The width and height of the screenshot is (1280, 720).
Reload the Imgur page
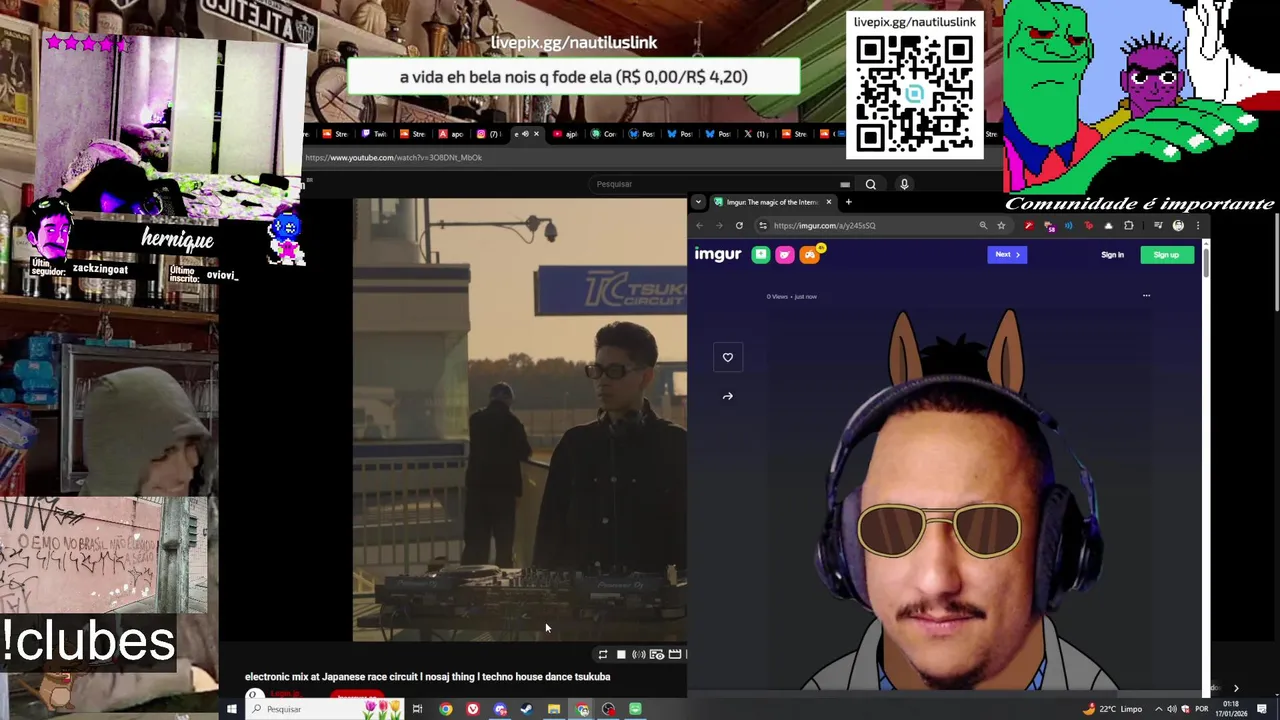(x=739, y=226)
